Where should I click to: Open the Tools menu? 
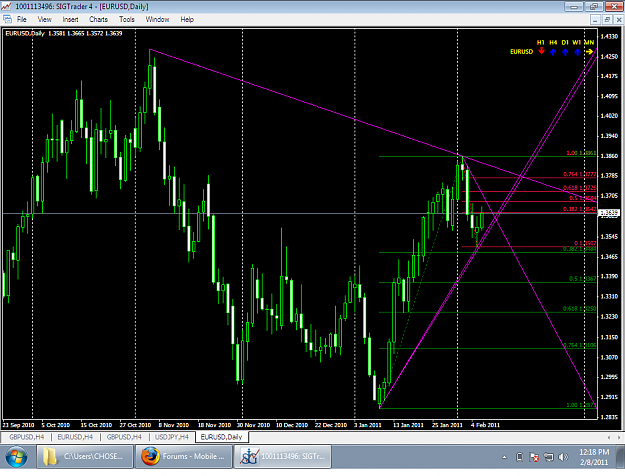pyautogui.click(x=127, y=19)
